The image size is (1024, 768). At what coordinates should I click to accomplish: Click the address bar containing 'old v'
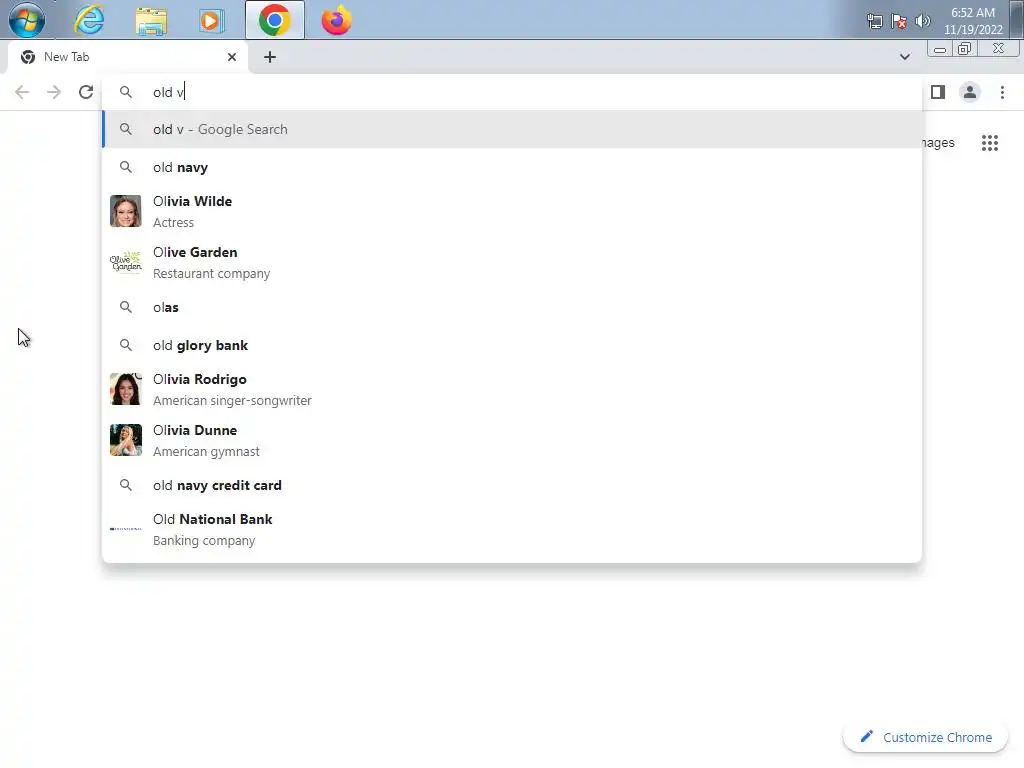coord(512,92)
